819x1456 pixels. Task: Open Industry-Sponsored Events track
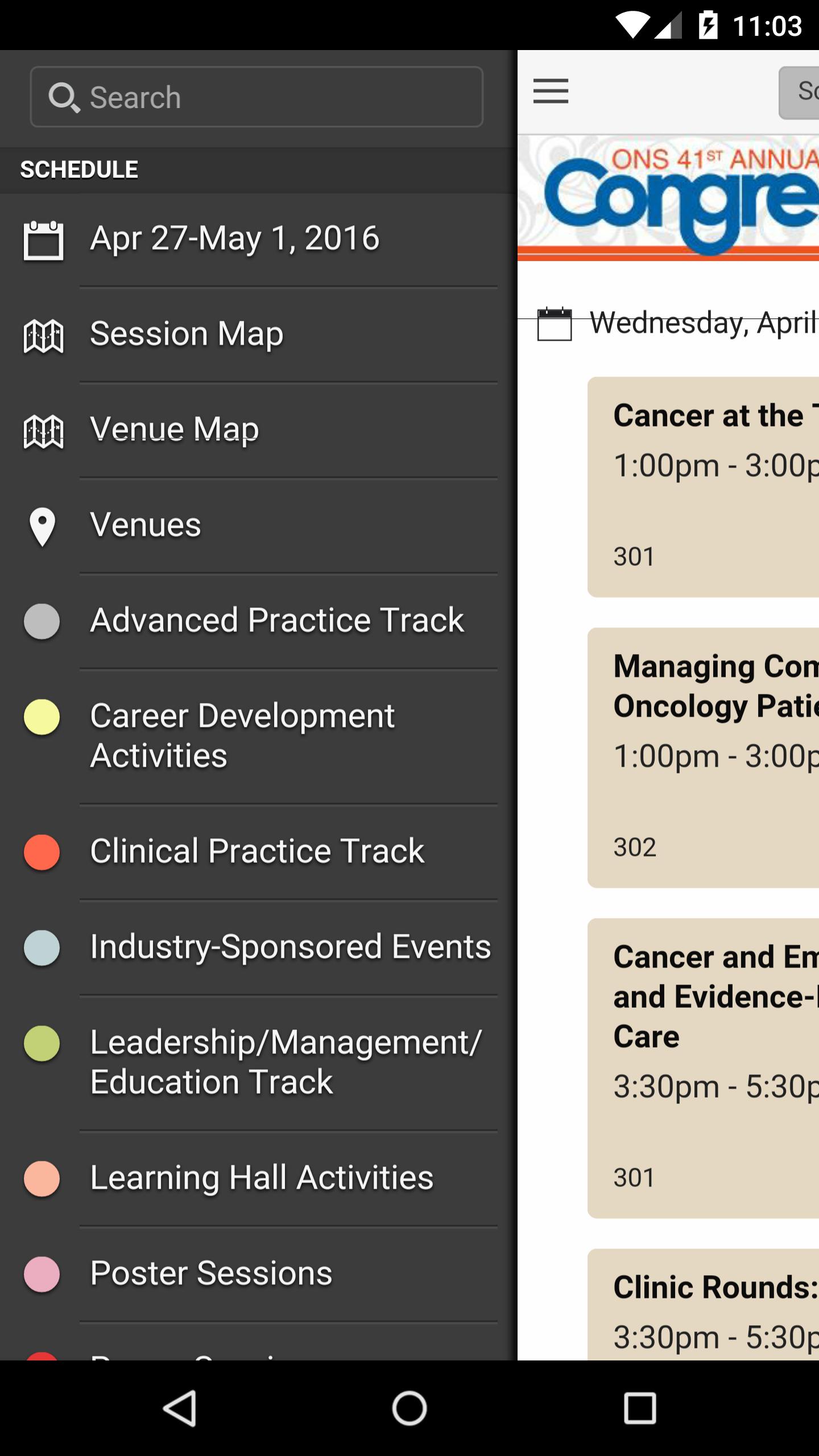pos(290,947)
